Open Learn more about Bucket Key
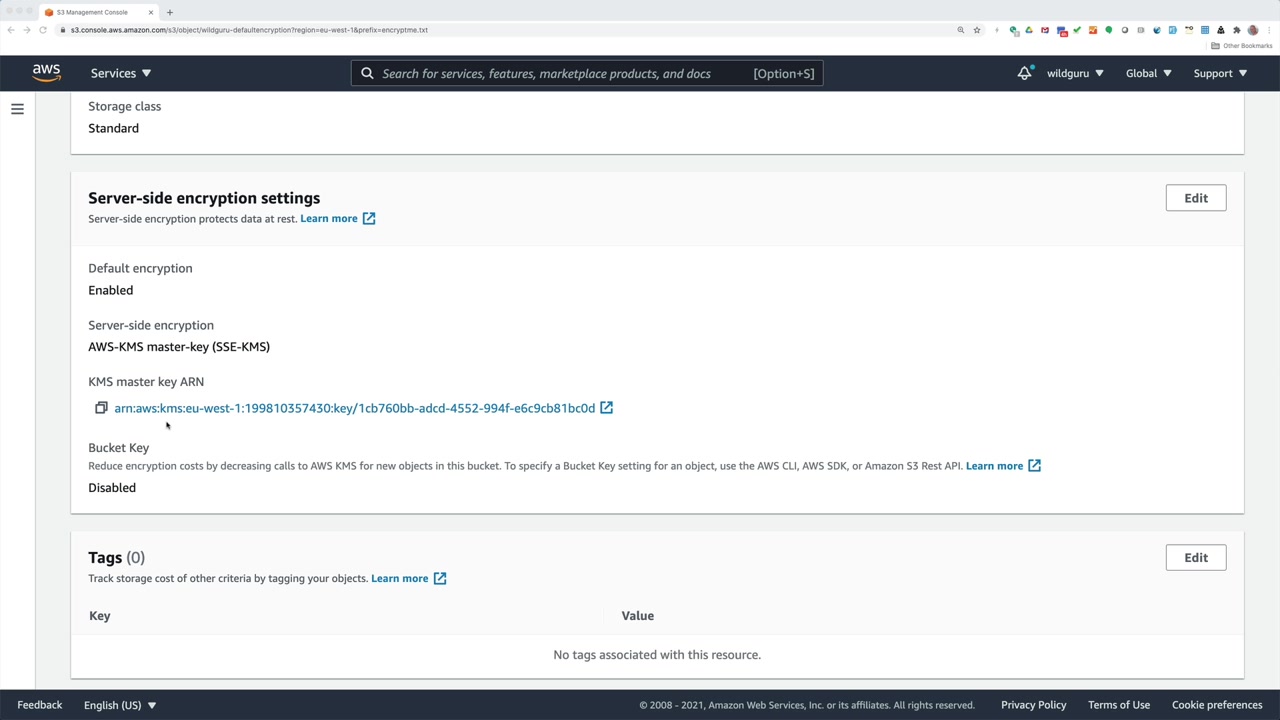1280x720 pixels. 1003,466
